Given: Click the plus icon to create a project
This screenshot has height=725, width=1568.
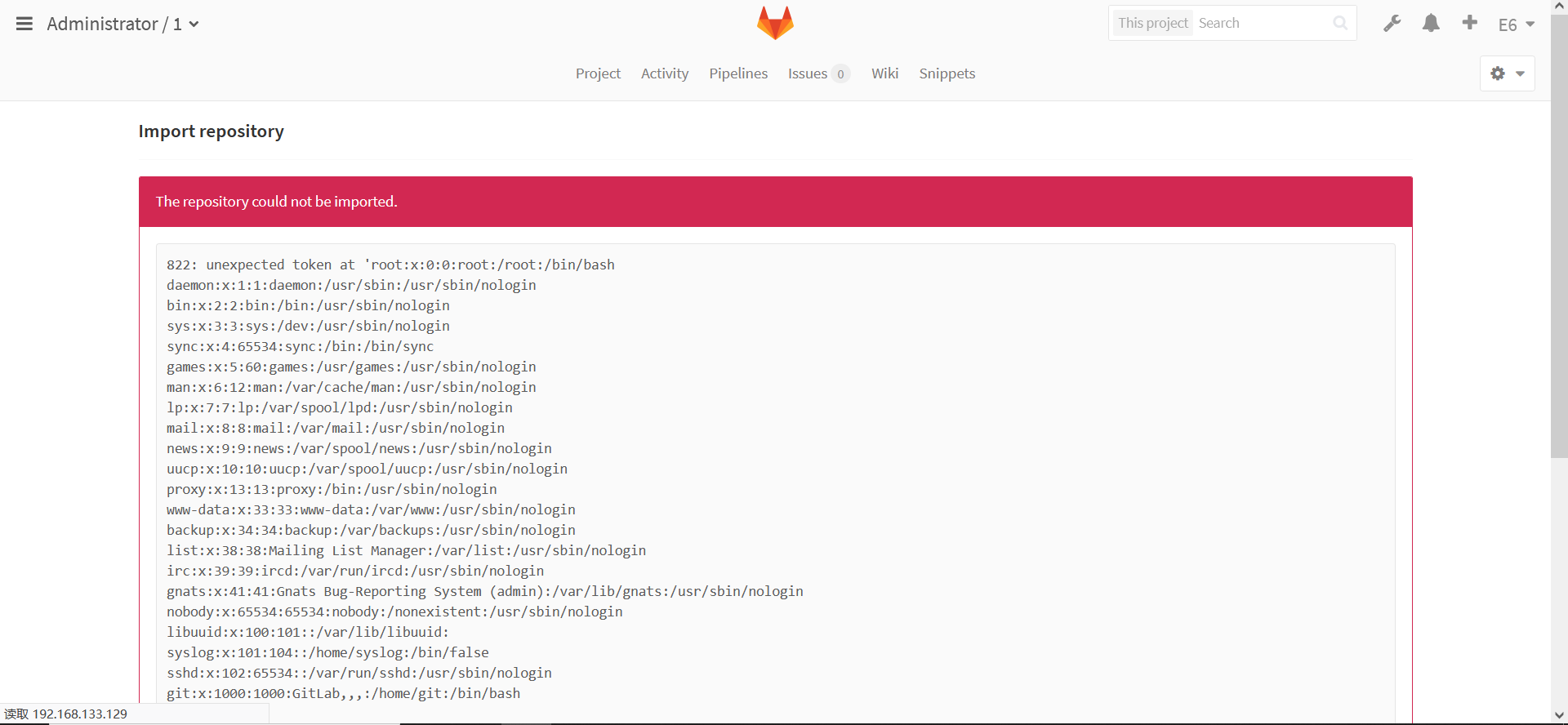Looking at the screenshot, I should point(1470,23).
